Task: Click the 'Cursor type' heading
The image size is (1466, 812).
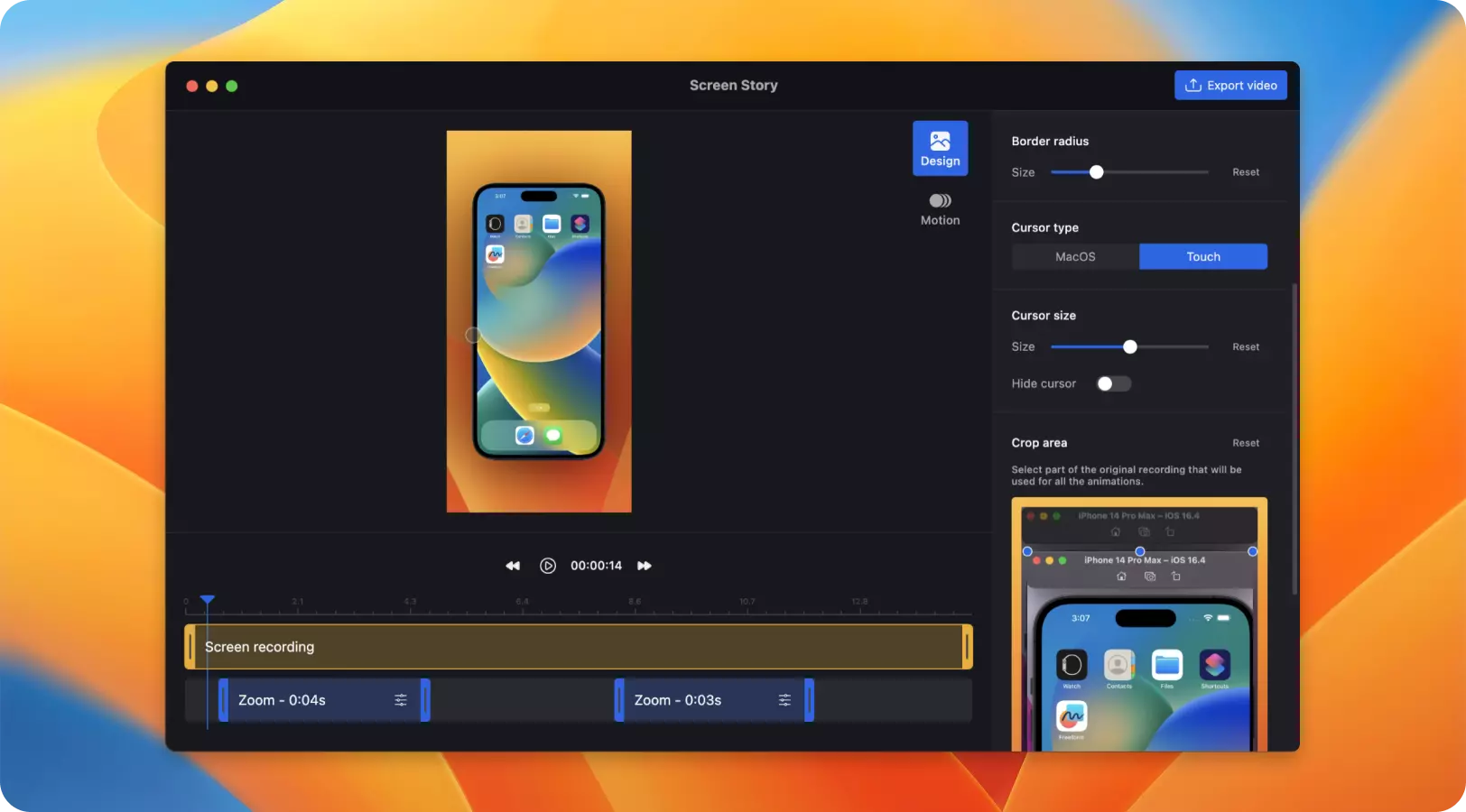Action: point(1044,227)
